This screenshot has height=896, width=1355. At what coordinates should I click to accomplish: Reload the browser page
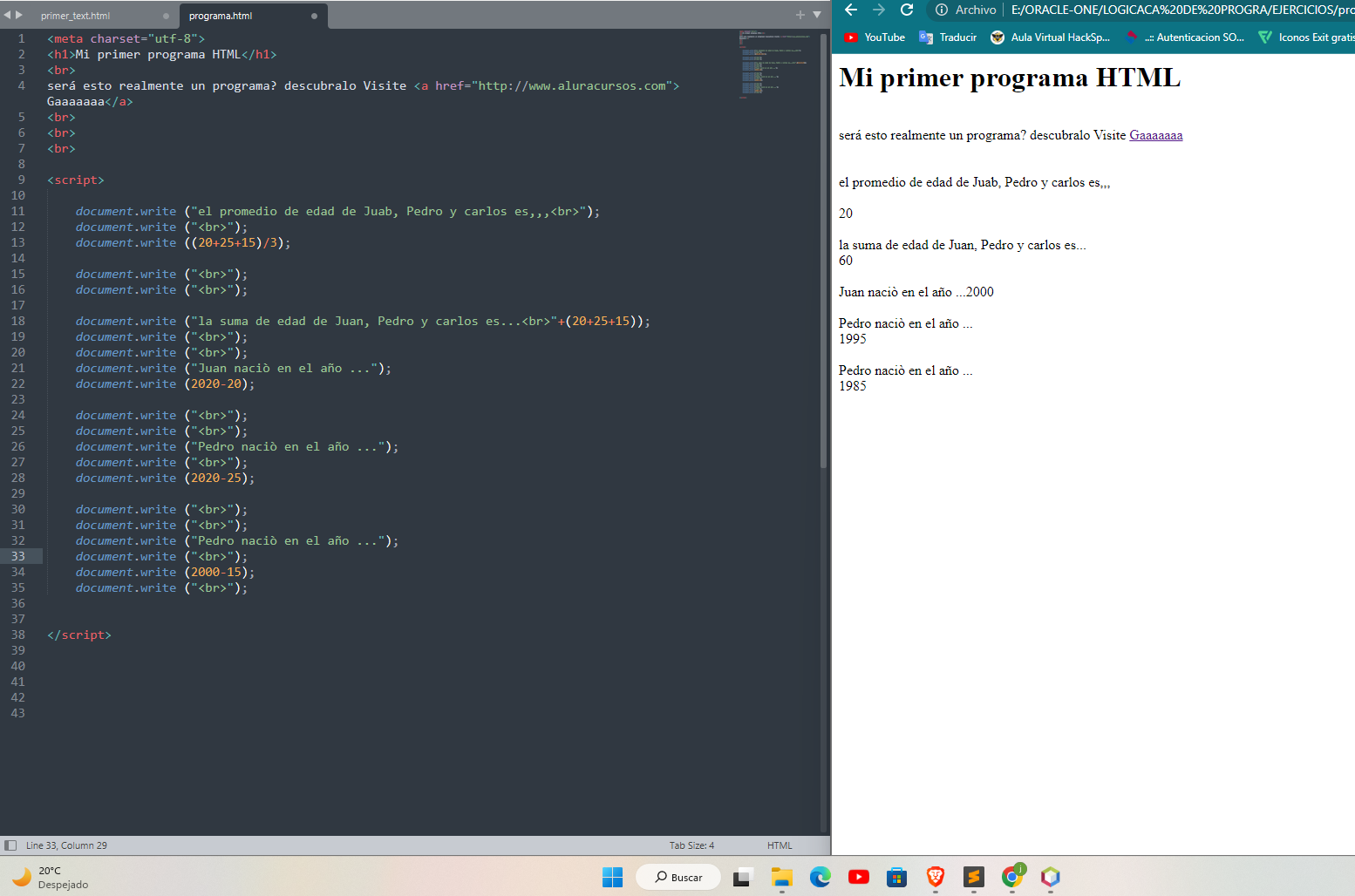907,10
